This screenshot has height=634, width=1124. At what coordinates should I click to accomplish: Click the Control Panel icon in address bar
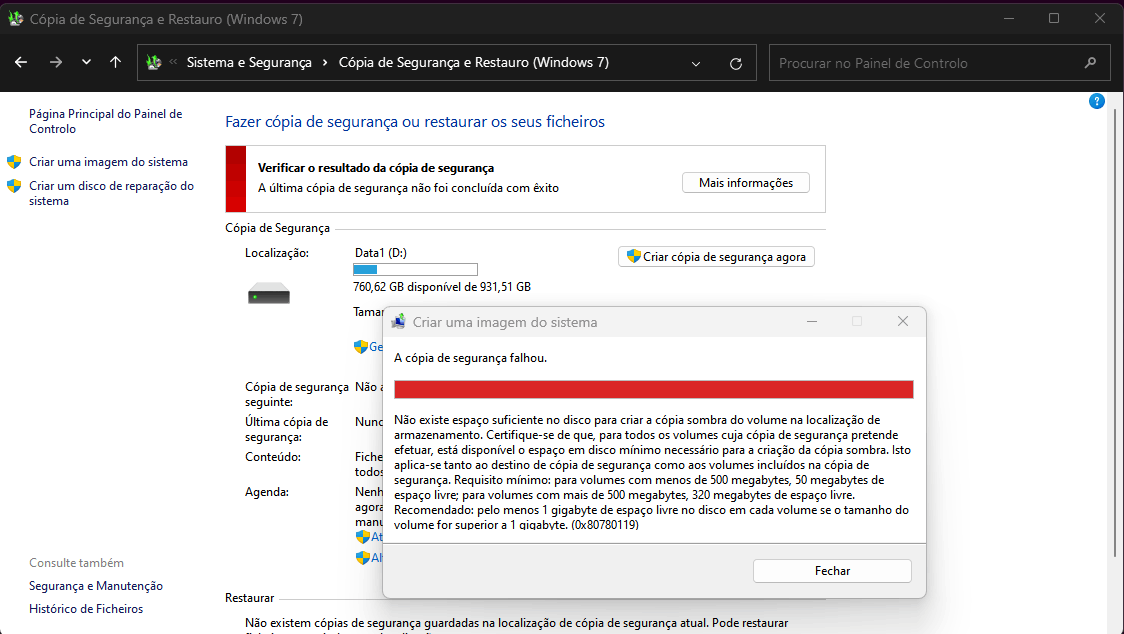point(153,62)
